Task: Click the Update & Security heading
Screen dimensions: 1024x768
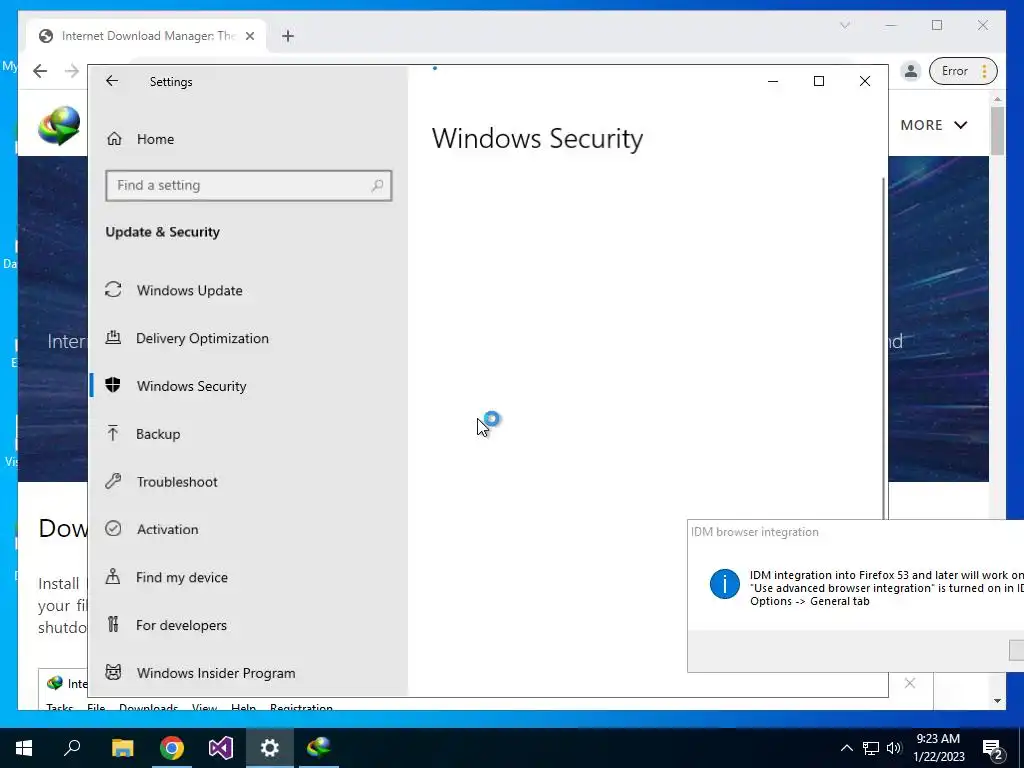Action: pos(163,232)
